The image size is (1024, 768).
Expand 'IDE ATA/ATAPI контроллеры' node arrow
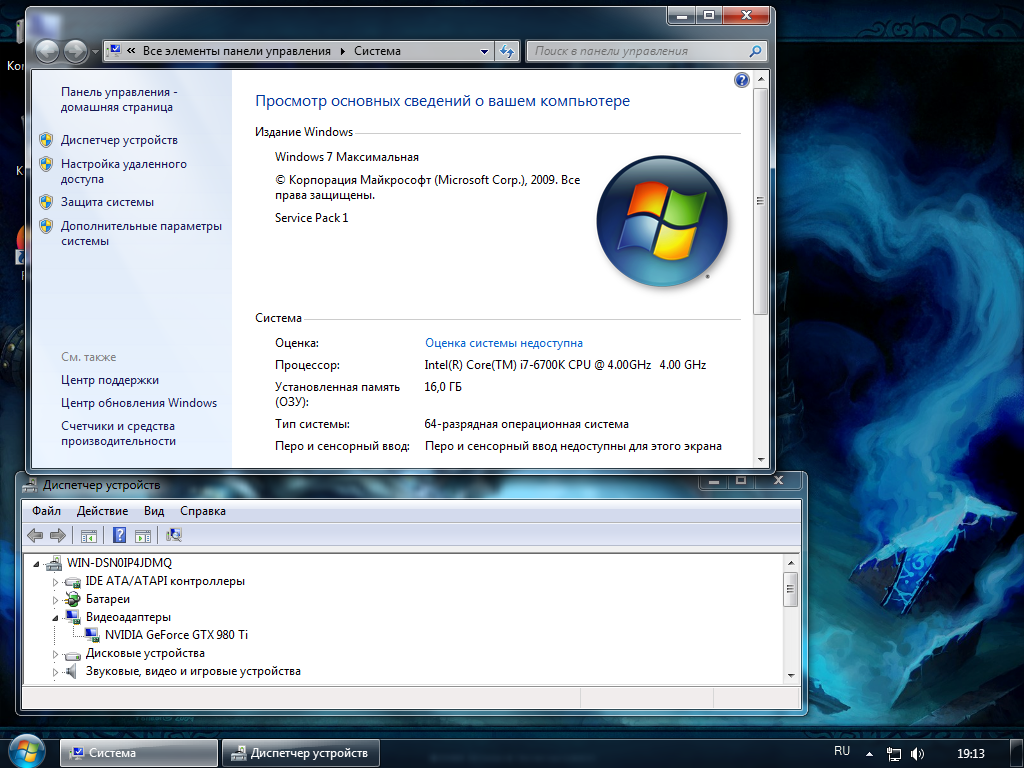click(x=56, y=581)
